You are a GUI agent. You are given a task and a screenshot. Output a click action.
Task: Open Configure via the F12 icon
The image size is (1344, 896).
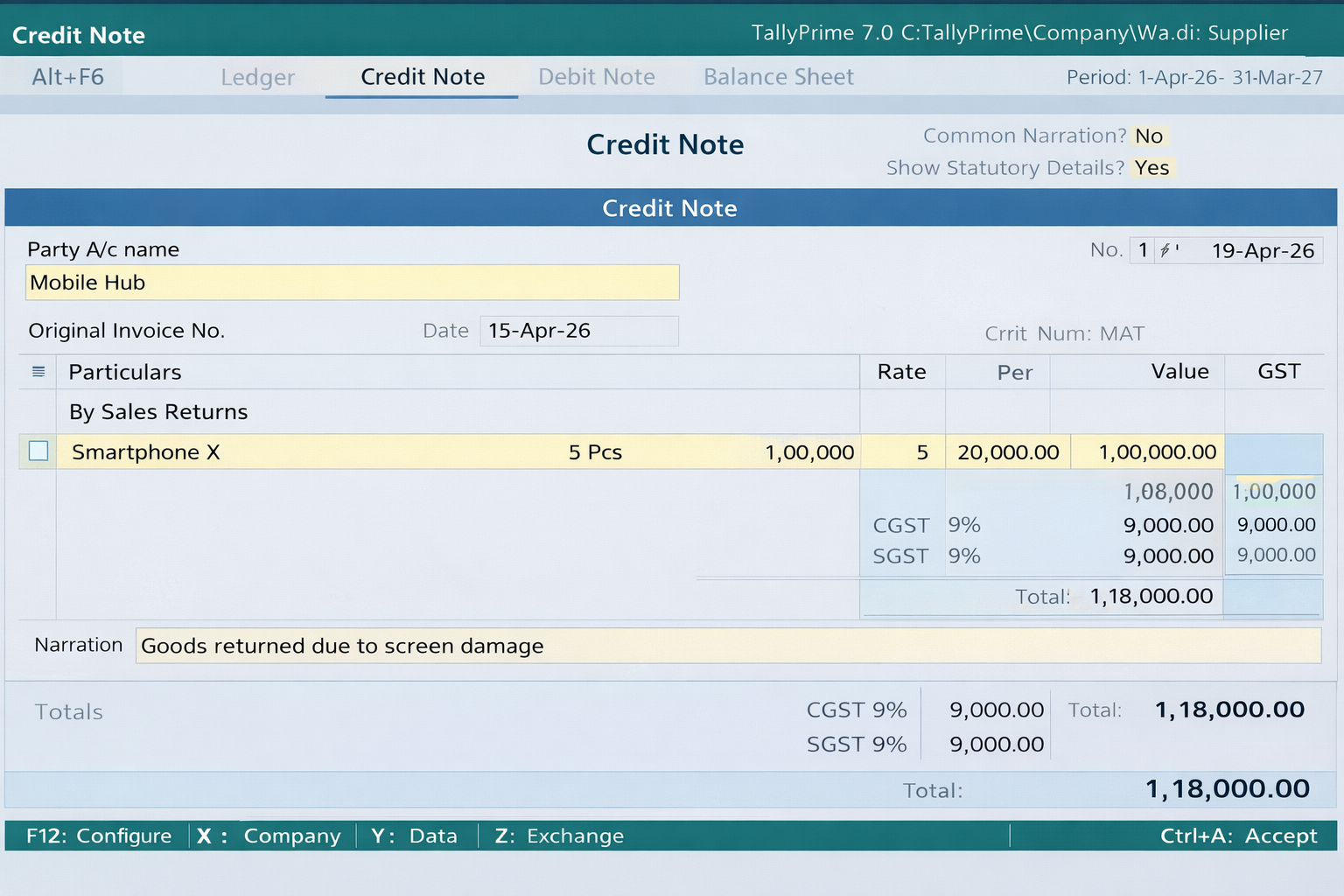[98, 836]
